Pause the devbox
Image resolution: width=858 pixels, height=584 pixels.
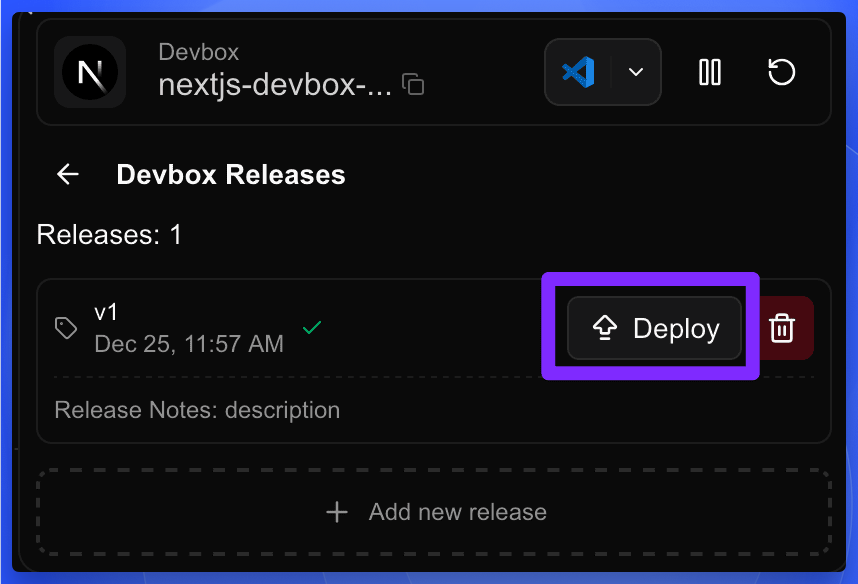tap(710, 72)
